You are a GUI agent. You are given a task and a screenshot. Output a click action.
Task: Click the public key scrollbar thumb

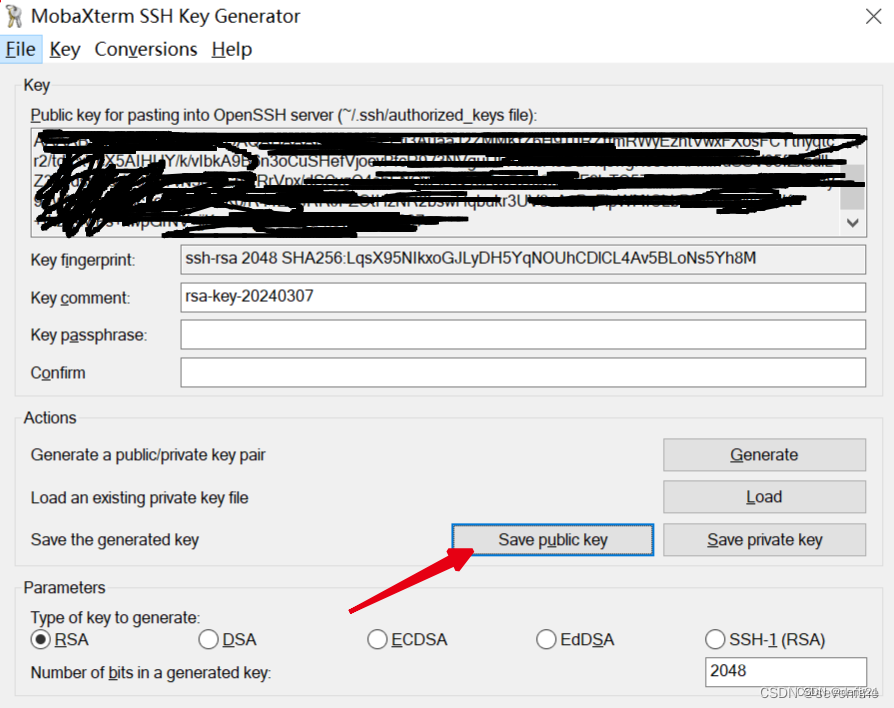coord(853,187)
